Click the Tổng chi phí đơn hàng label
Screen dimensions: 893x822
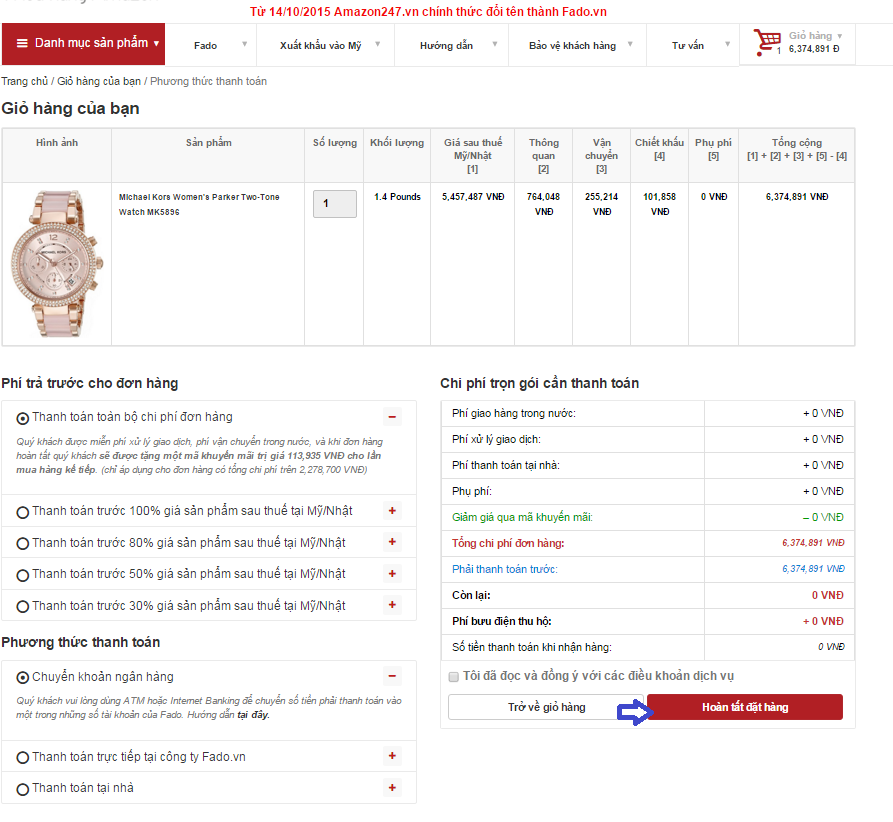pos(508,543)
